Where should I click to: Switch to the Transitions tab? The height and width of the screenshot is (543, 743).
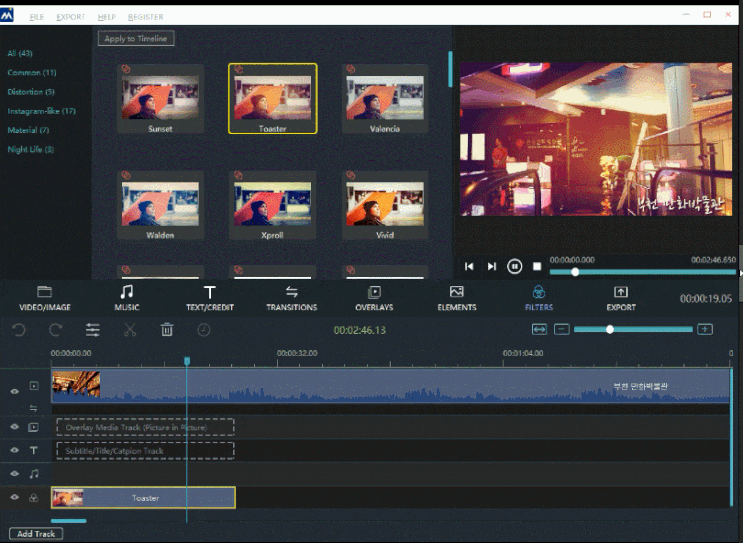291,298
